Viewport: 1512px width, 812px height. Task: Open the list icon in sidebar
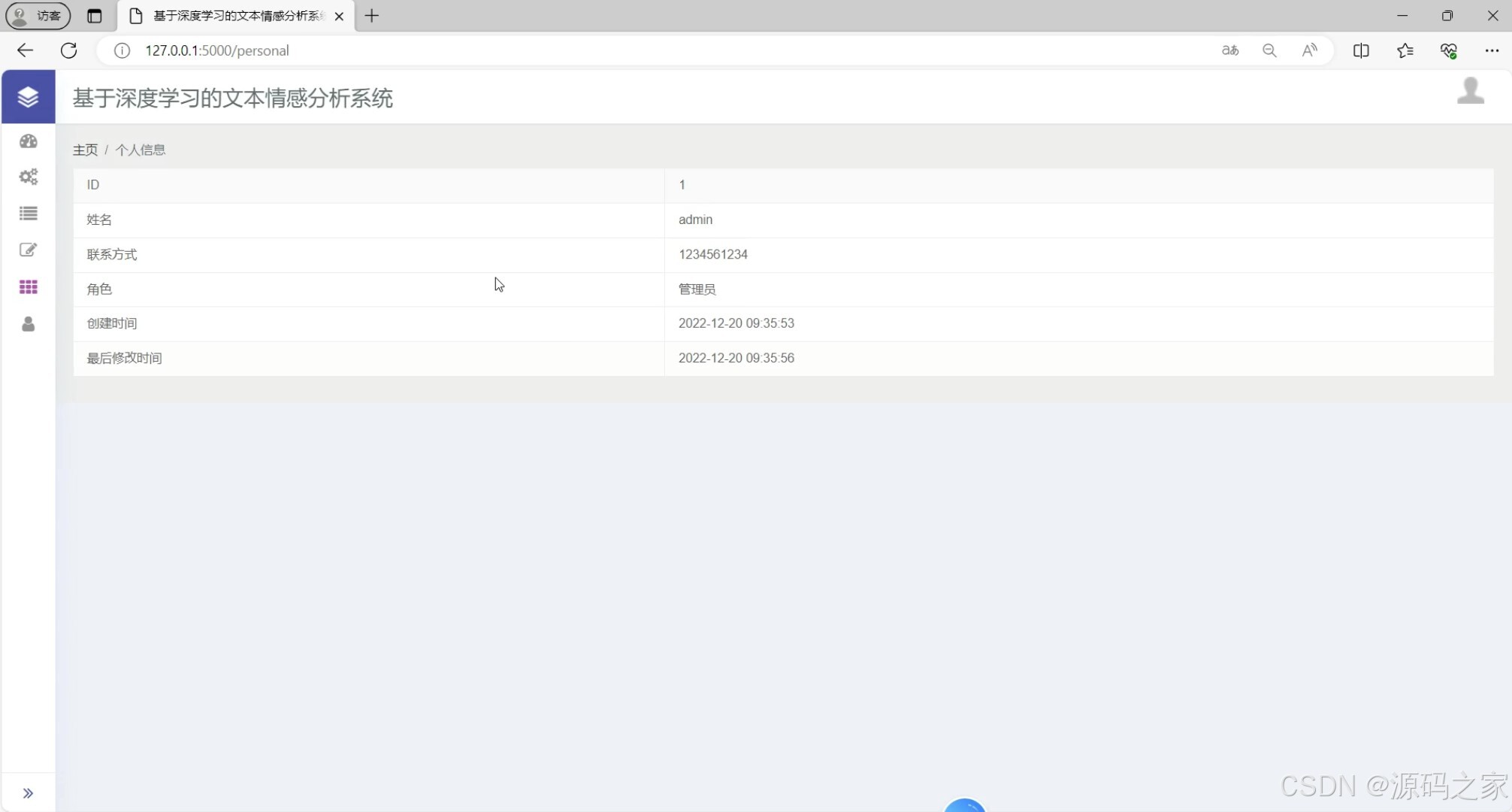[x=29, y=214]
